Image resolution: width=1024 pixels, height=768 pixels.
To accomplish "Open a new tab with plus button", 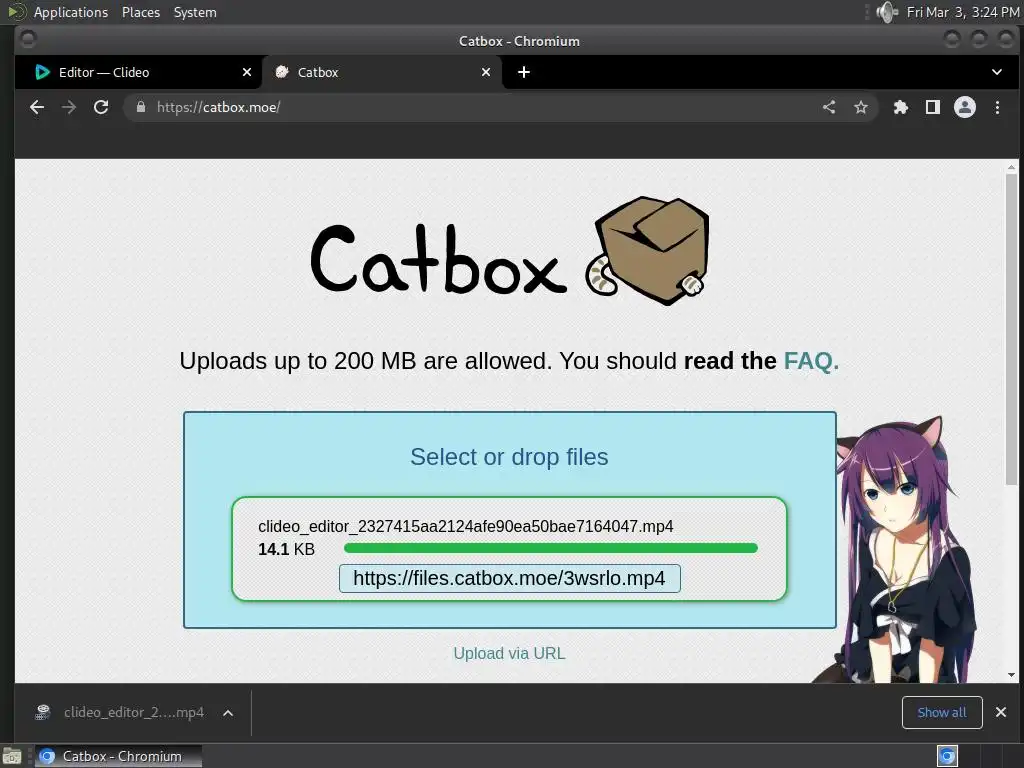I will pyautogui.click(x=524, y=72).
